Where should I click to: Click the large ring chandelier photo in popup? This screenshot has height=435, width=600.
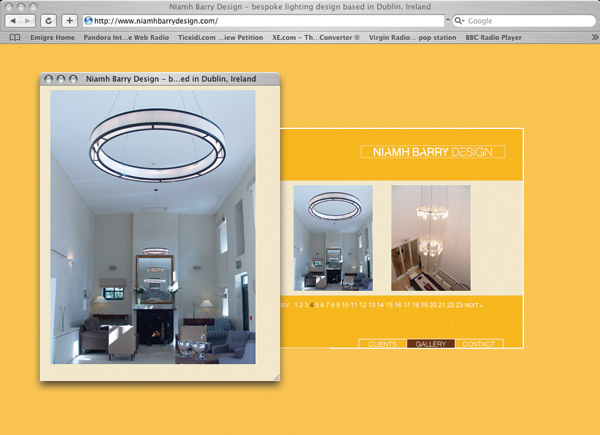153,227
